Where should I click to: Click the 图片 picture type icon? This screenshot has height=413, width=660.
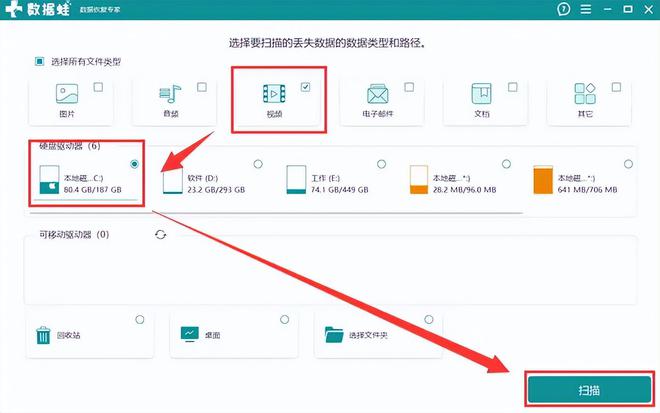click(67, 93)
